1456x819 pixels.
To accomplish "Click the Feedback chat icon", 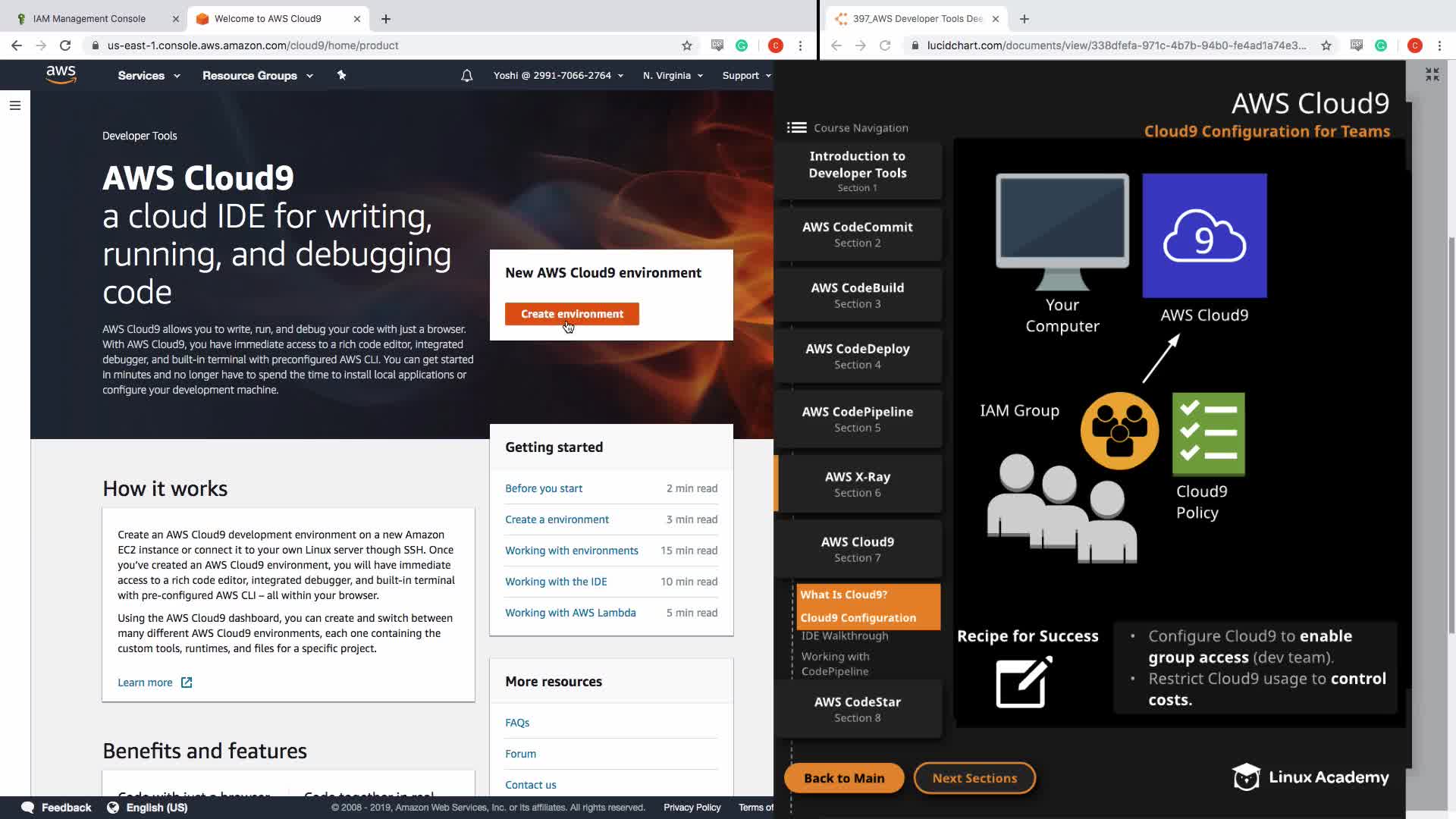I will click(28, 807).
